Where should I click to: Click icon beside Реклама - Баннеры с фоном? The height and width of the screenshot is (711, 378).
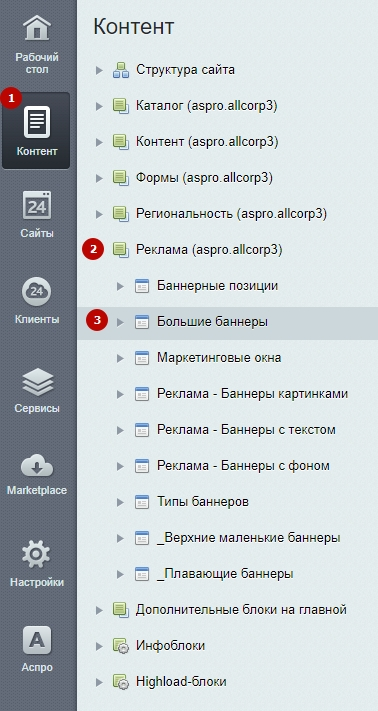[x=142, y=466]
